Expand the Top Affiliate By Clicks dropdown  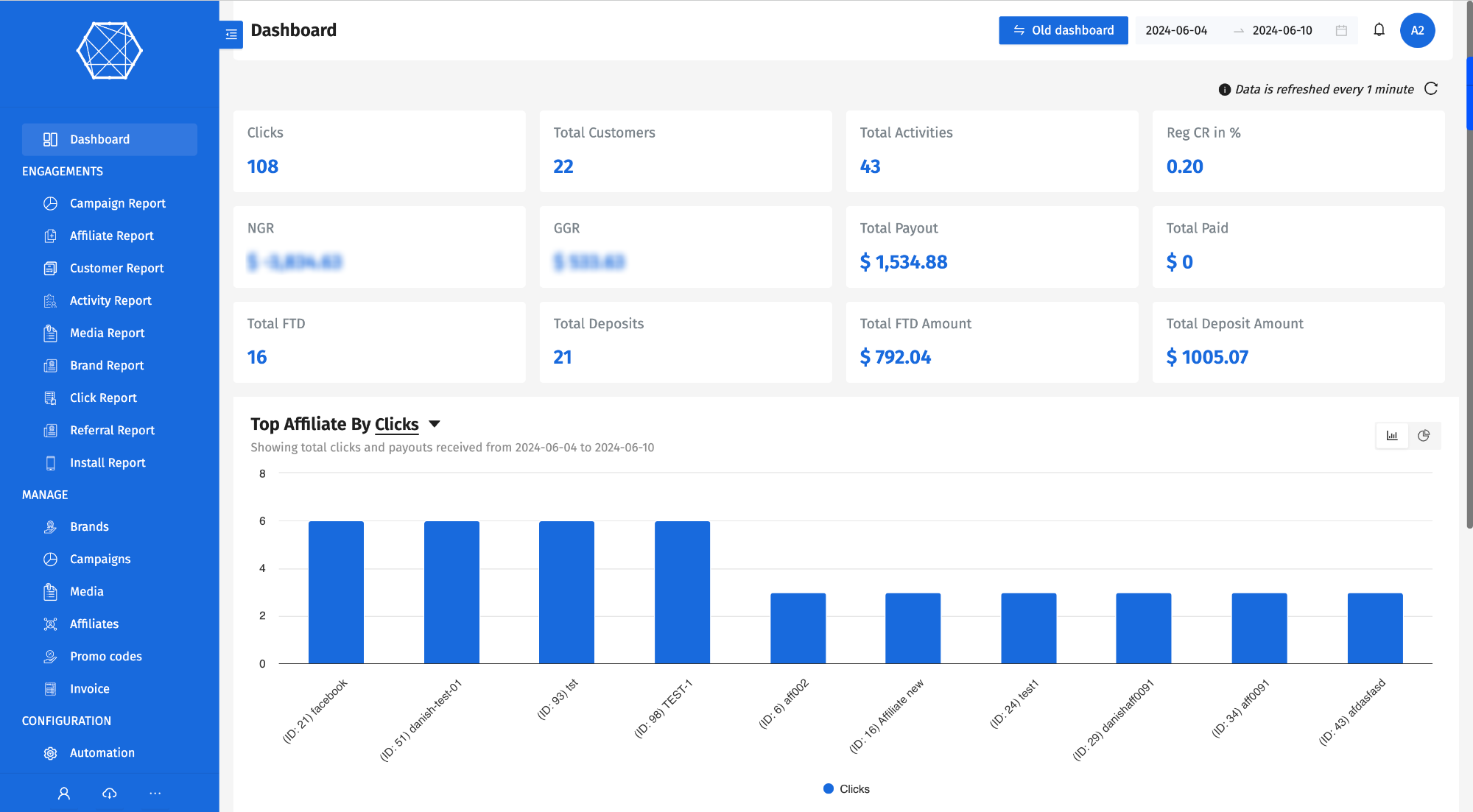click(x=434, y=424)
